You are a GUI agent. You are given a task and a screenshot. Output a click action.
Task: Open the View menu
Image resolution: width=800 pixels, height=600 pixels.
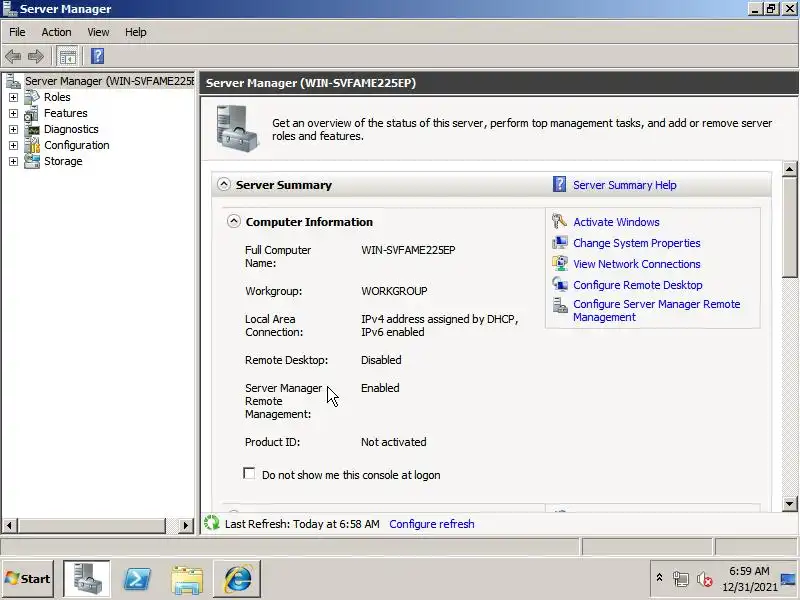pyautogui.click(x=98, y=32)
